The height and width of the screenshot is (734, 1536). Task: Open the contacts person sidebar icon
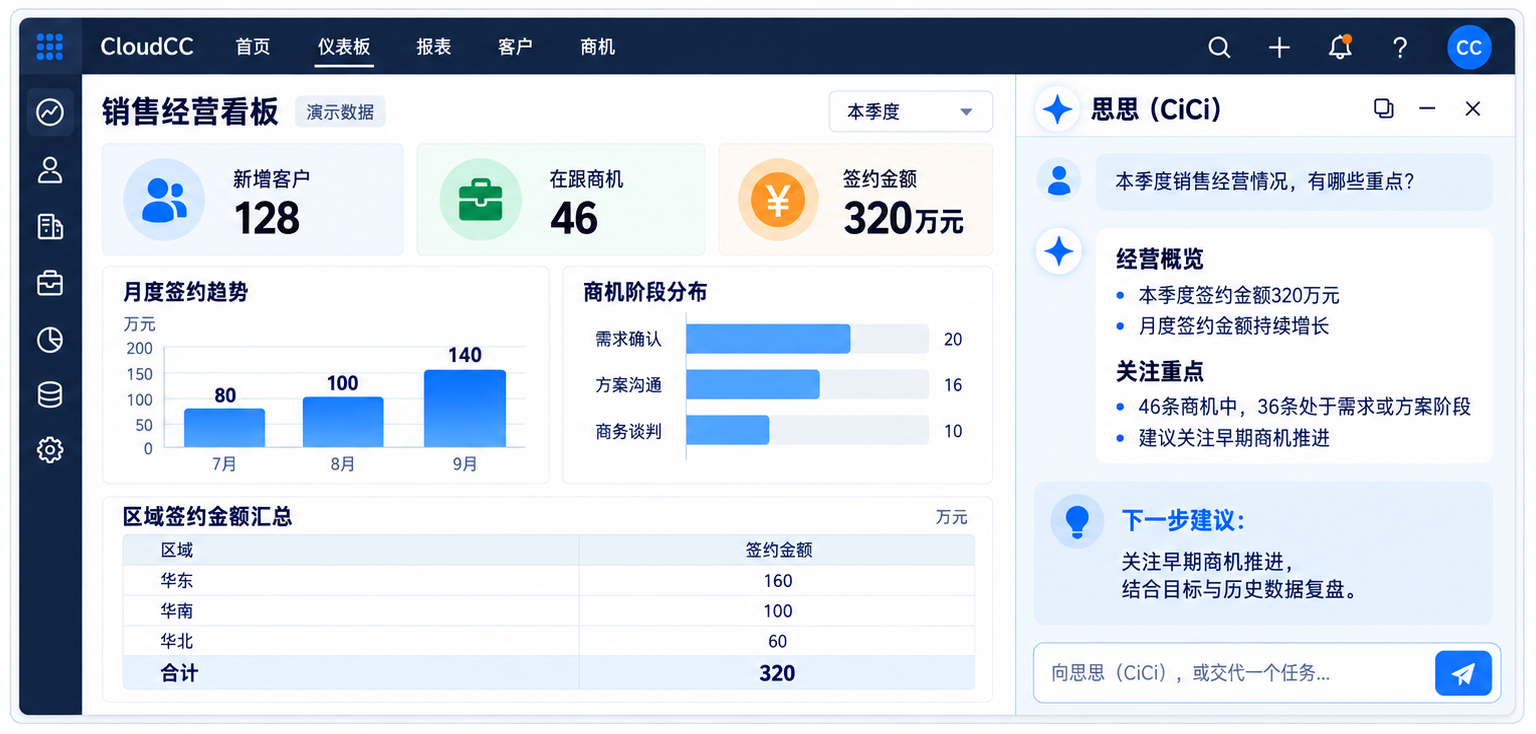point(50,169)
